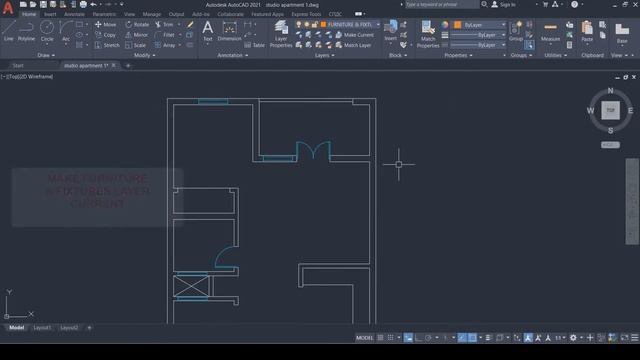
Task: Open the Output ribbon tab
Action: click(x=176, y=14)
